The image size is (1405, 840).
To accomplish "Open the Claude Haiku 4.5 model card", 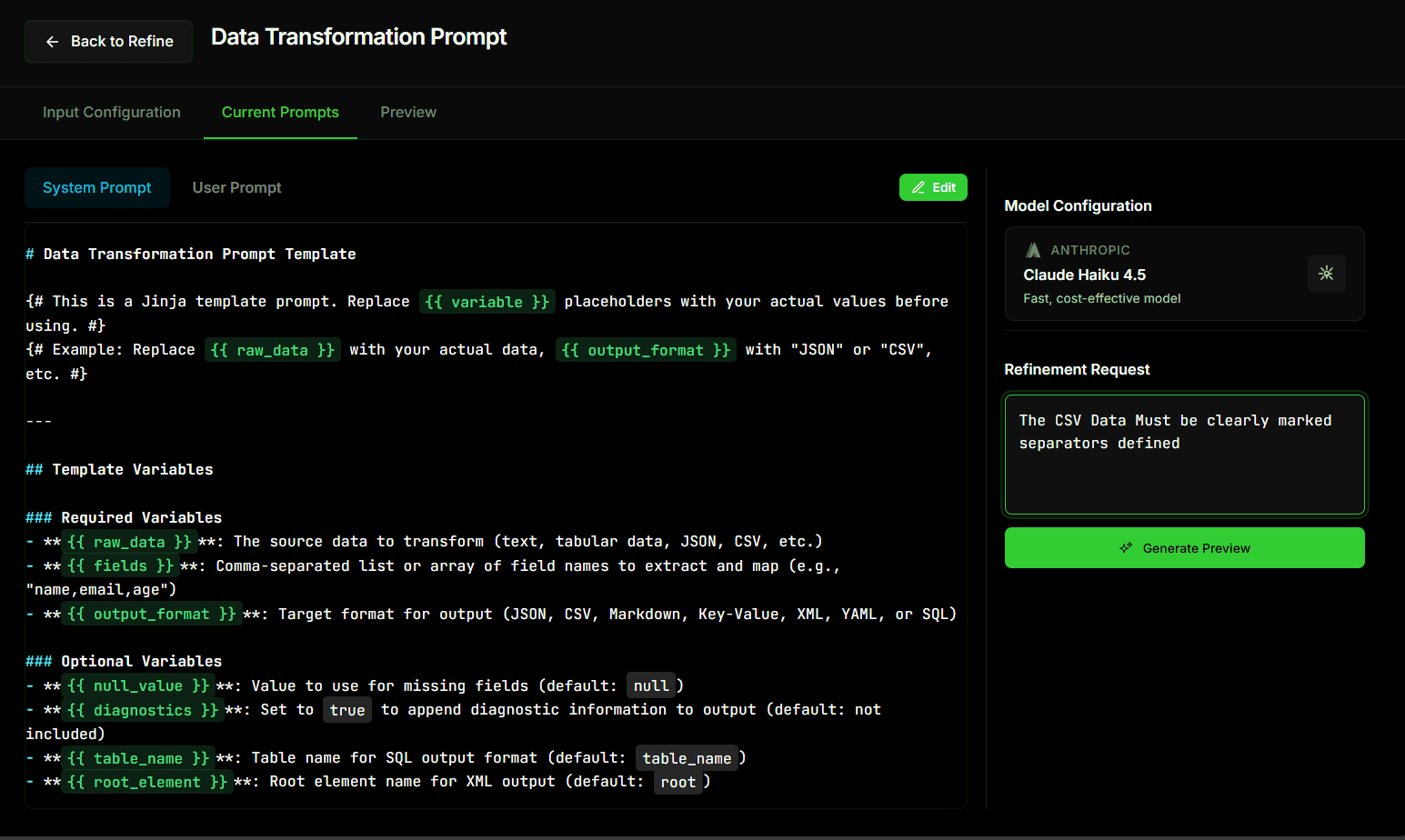I will click(1184, 274).
